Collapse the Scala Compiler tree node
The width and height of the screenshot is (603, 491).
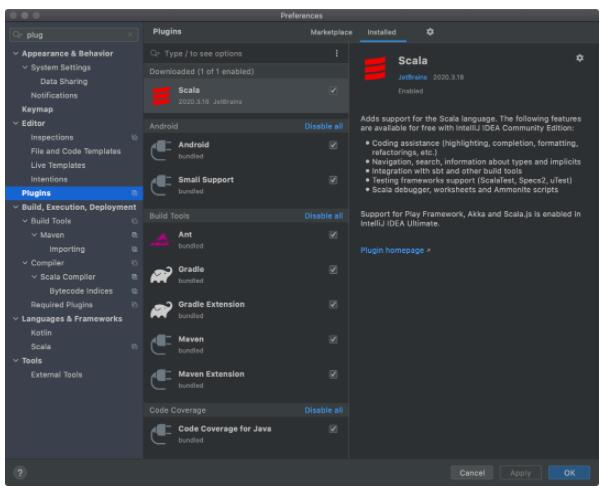(x=34, y=277)
